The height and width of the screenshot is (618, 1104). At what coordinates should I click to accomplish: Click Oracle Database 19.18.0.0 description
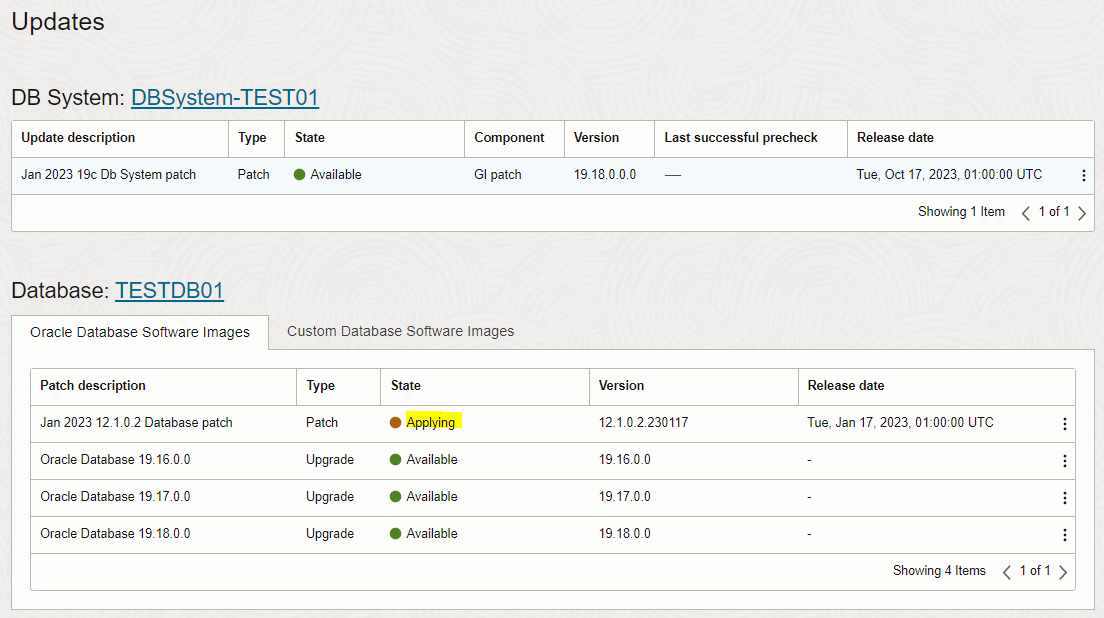point(115,534)
